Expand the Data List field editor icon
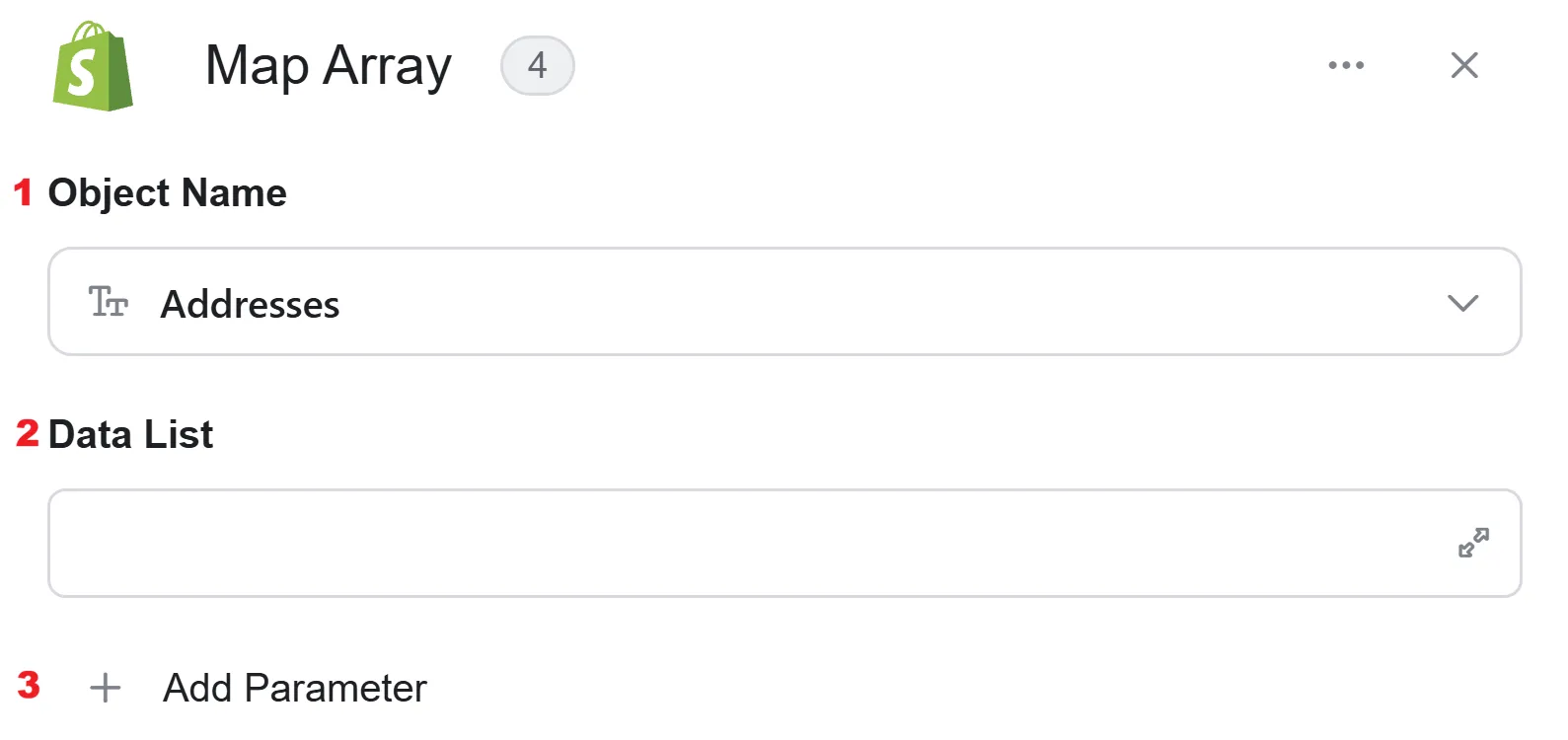The height and width of the screenshot is (740, 1568). pos(1473,543)
